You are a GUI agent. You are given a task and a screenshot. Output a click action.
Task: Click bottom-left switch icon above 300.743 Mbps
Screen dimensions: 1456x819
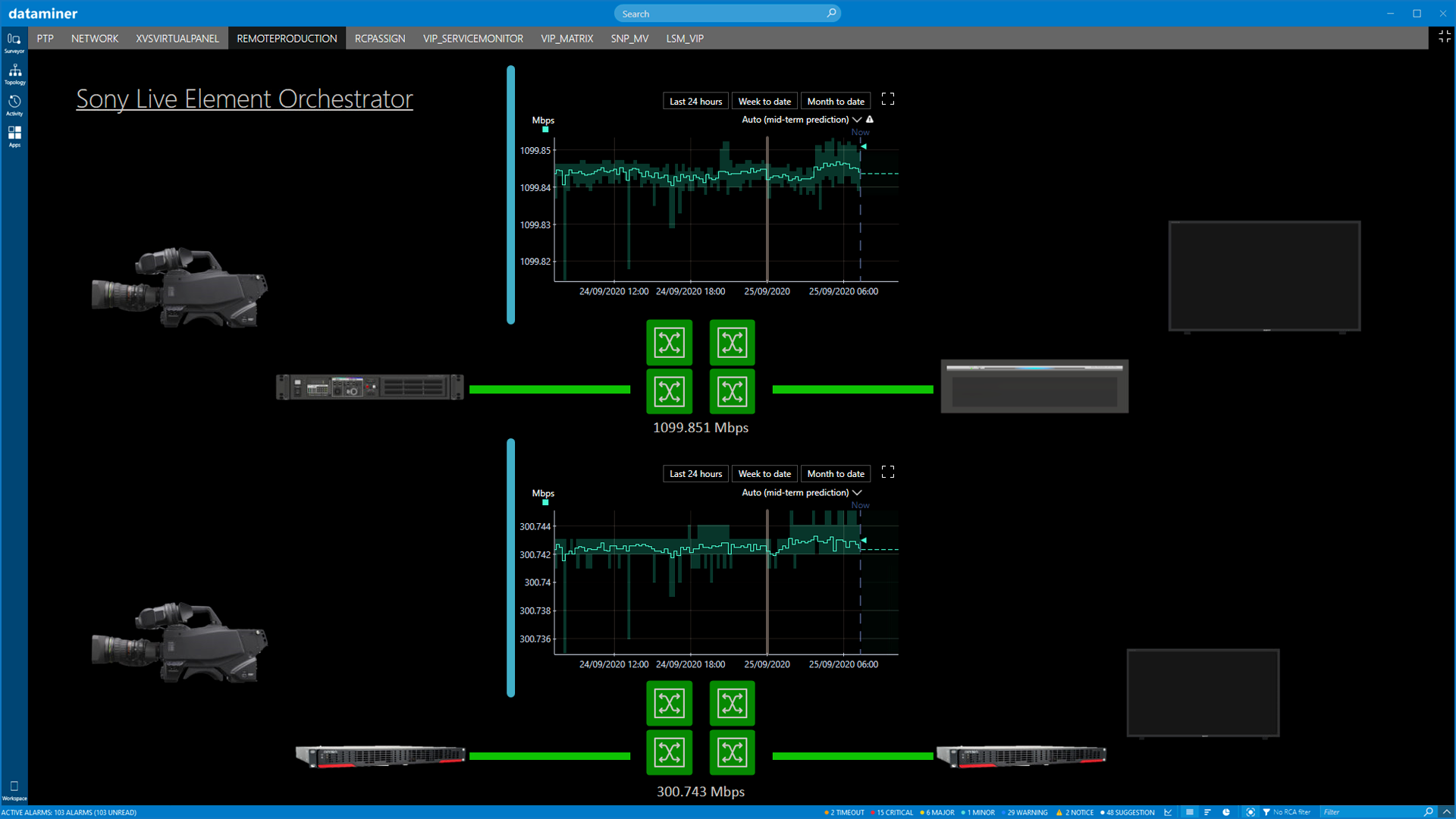669,752
